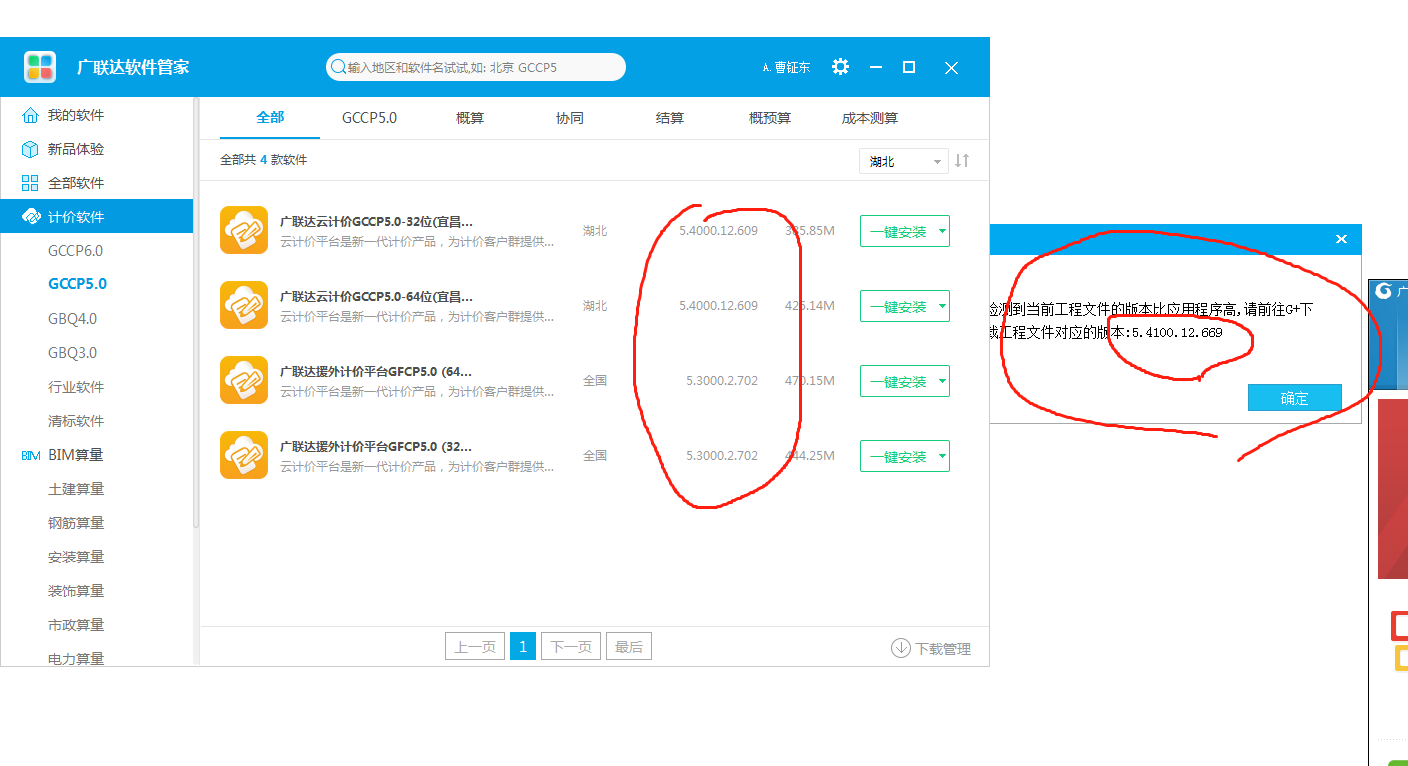Click the software search input field
1408x766 pixels.
pyautogui.click(x=476, y=67)
